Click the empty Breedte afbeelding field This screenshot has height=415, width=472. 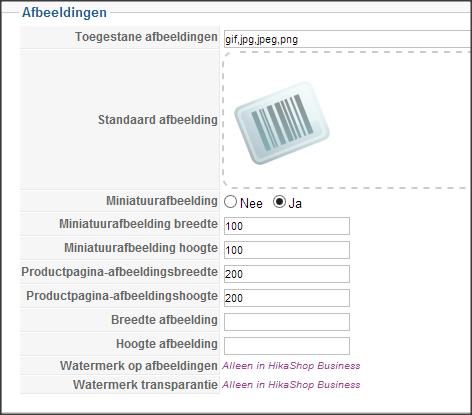(287, 322)
